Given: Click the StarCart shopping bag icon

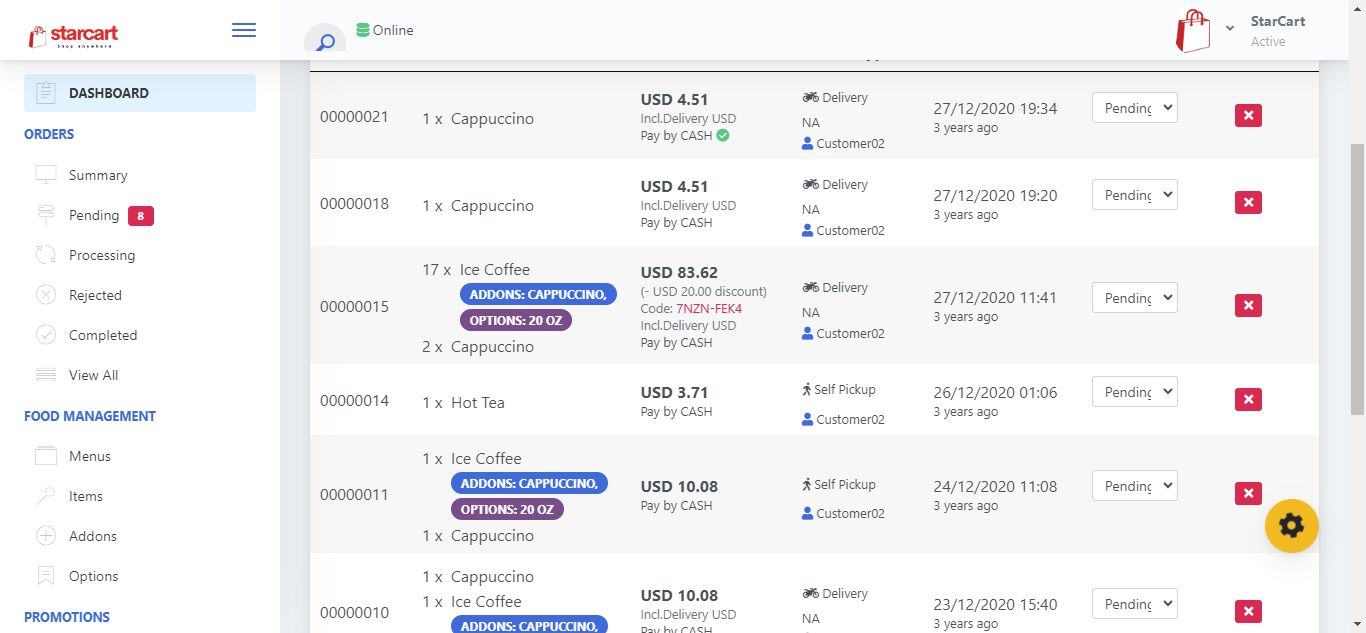Looking at the screenshot, I should (x=1193, y=31).
